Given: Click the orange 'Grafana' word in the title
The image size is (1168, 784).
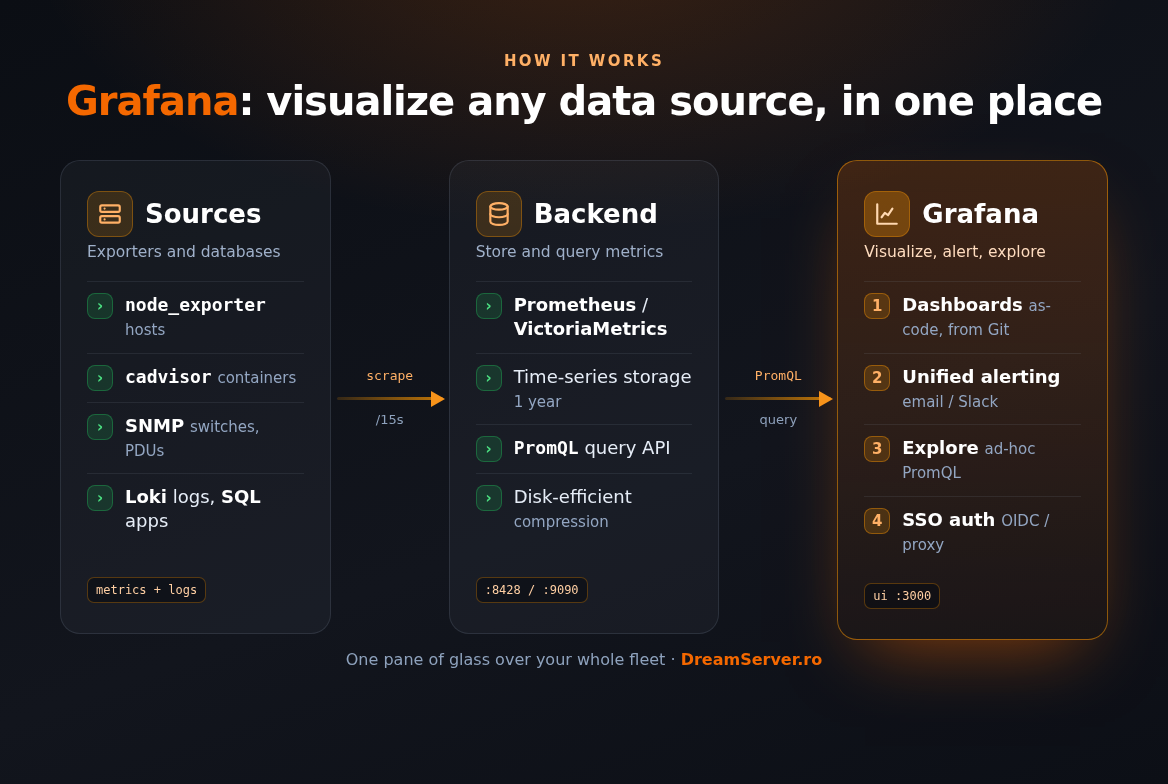Looking at the screenshot, I should coord(153,101).
